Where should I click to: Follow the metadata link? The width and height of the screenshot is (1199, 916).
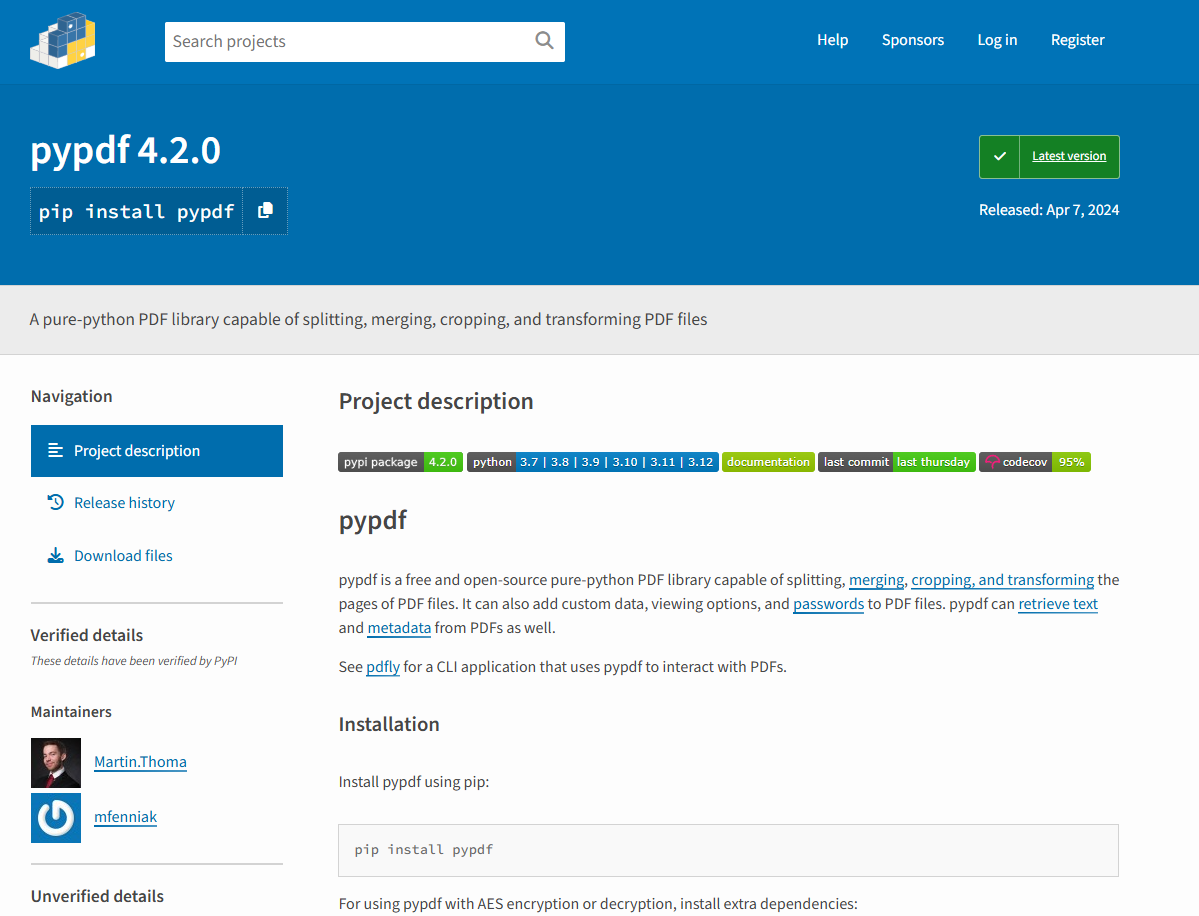coord(399,628)
